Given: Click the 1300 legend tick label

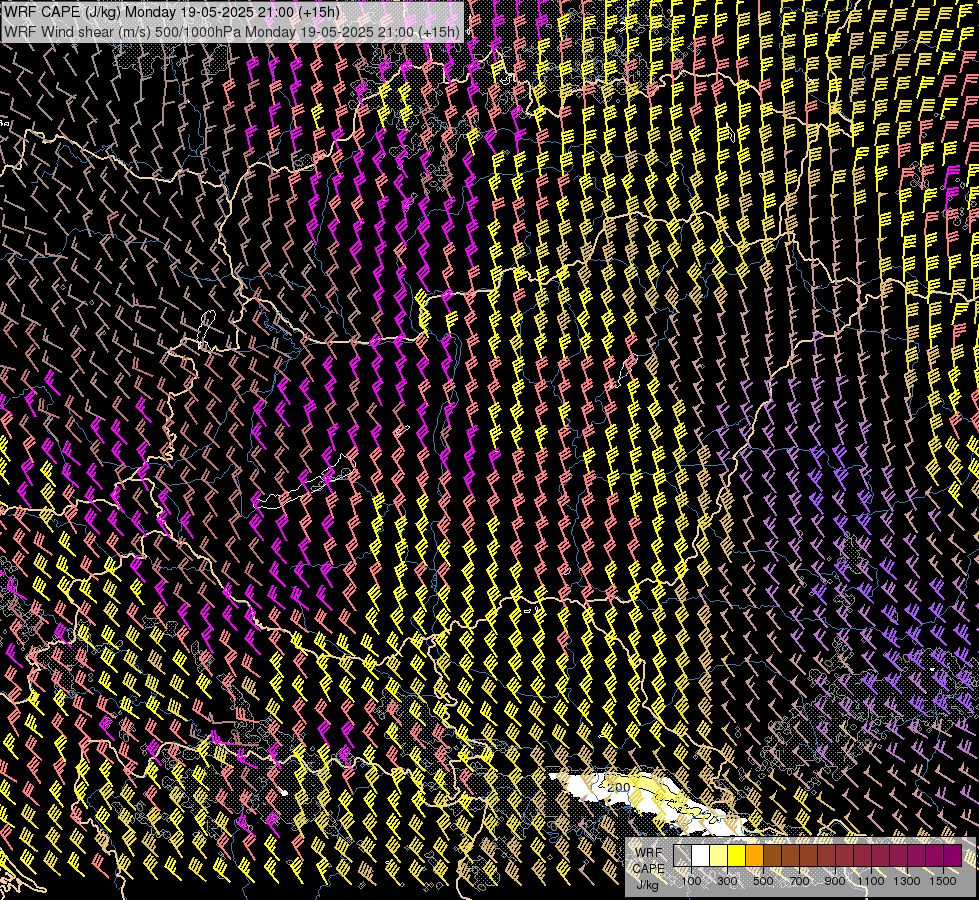Looking at the screenshot, I should coord(907,881).
